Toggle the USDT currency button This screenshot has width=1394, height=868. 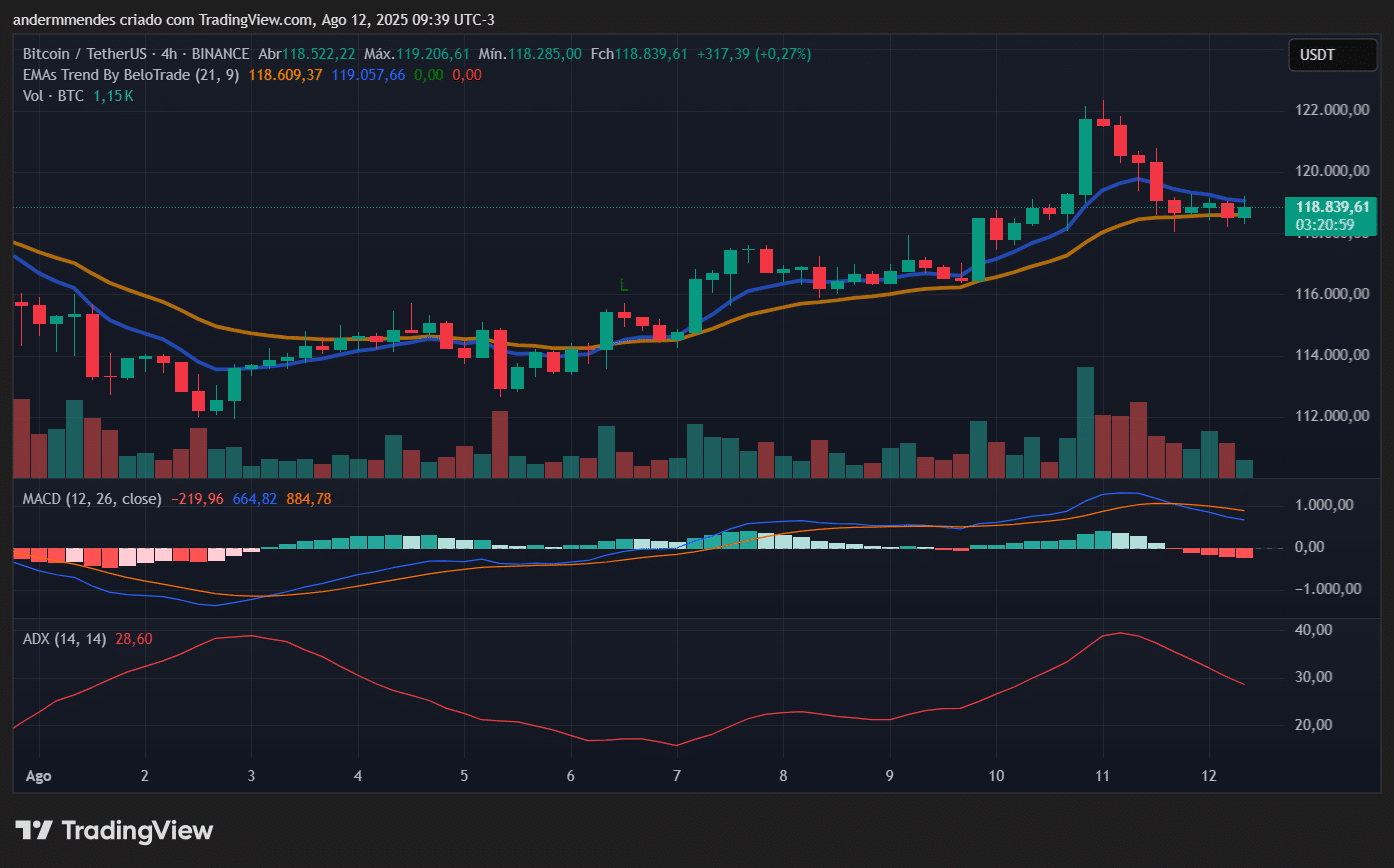[x=1332, y=55]
